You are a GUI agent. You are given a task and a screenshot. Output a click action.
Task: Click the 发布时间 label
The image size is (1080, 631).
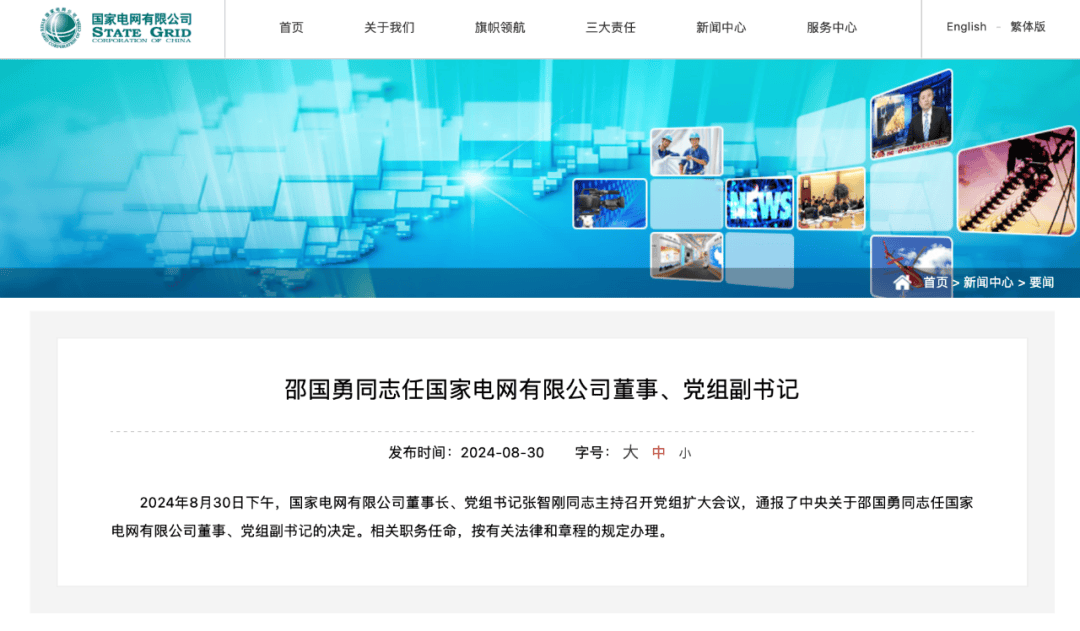pos(421,453)
